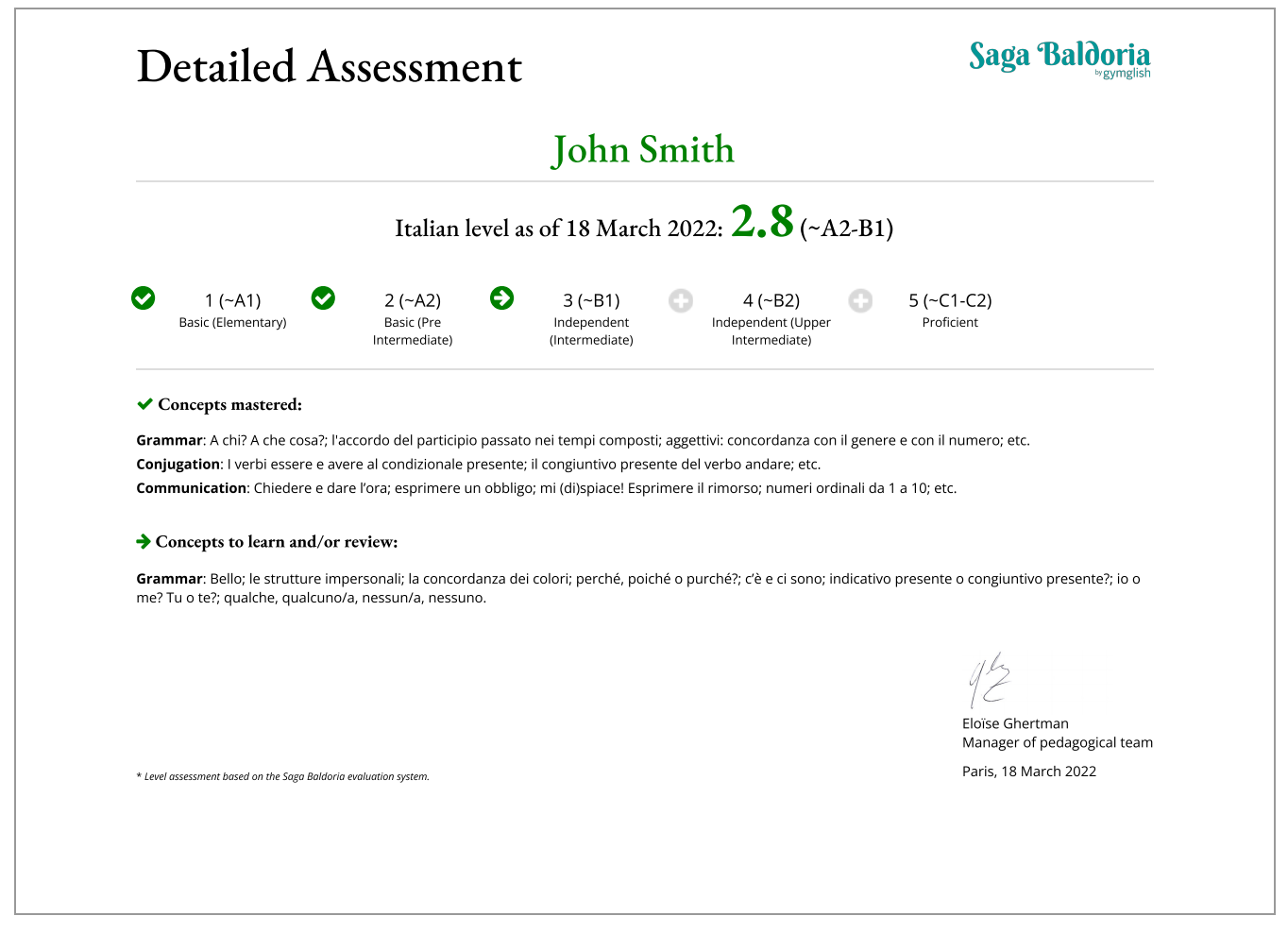
Task: Click the John Smith name heading
Action: [643, 149]
